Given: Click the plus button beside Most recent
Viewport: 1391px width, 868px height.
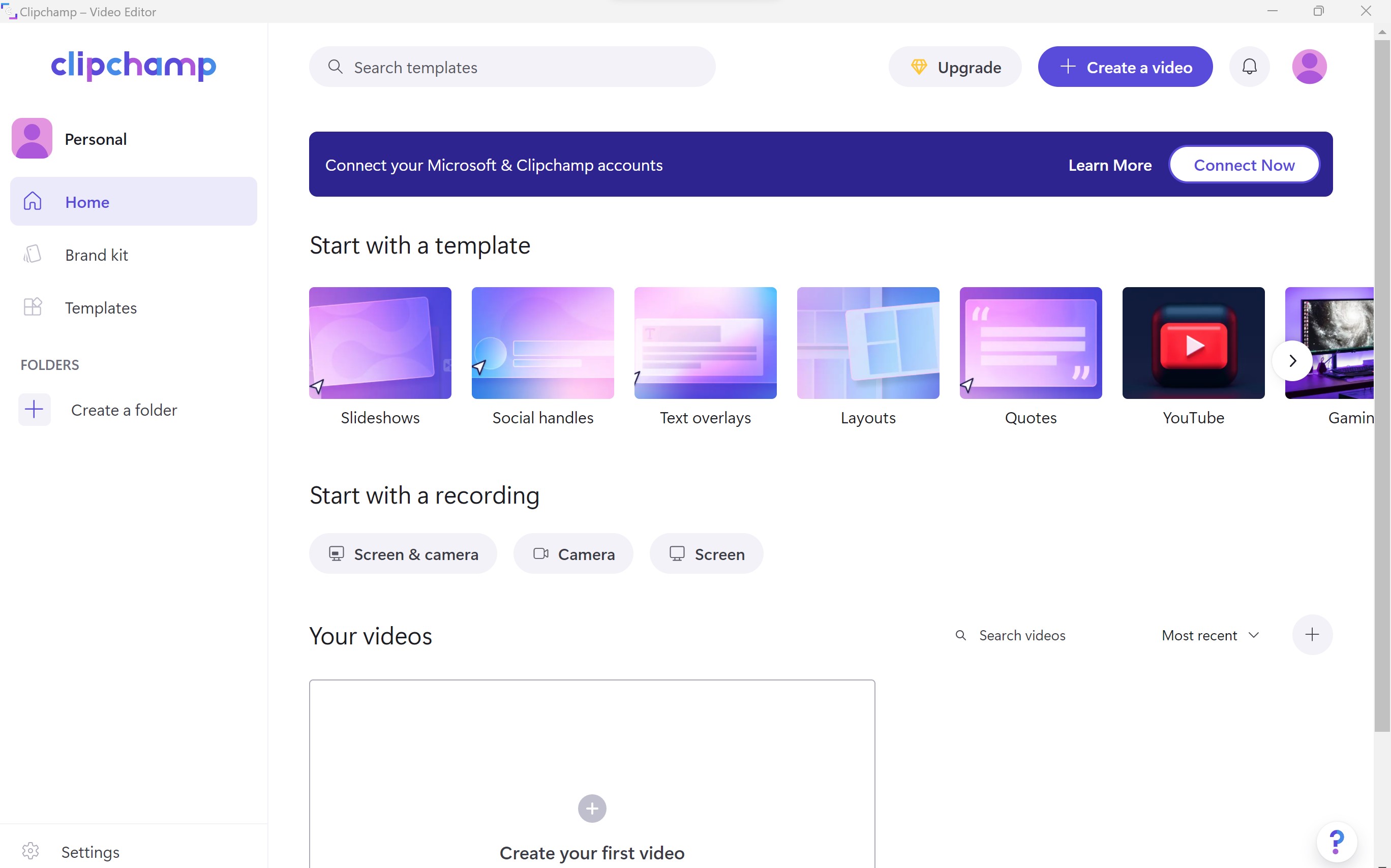Looking at the screenshot, I should (1312, 634).
